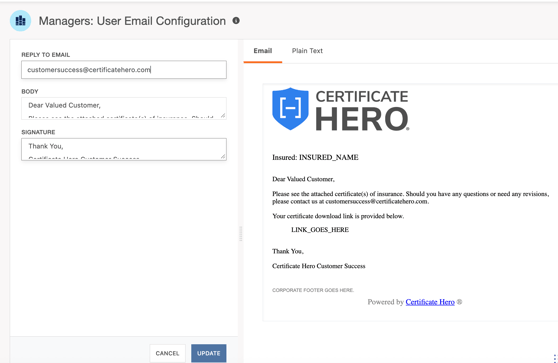Switch to the Email preview tab
Image resolution: width=558 pixels, height=363 pixels.
coord(263,51)
